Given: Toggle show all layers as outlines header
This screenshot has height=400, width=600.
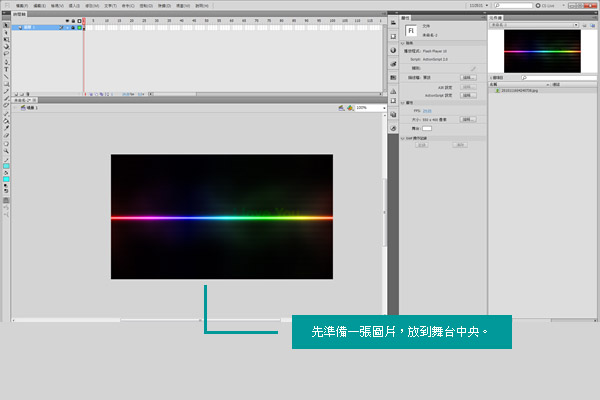Looking at the screenshot, I should point(79,21).
